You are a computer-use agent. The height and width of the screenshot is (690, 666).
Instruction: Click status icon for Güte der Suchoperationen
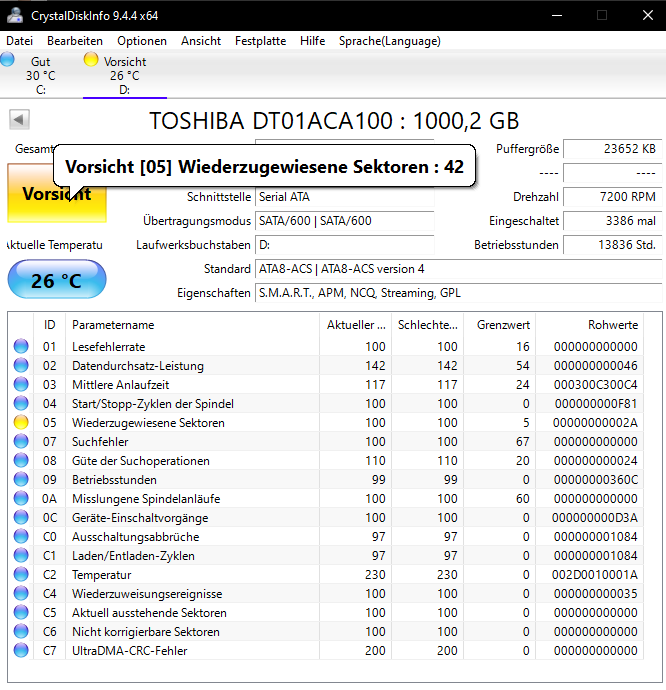21,460
